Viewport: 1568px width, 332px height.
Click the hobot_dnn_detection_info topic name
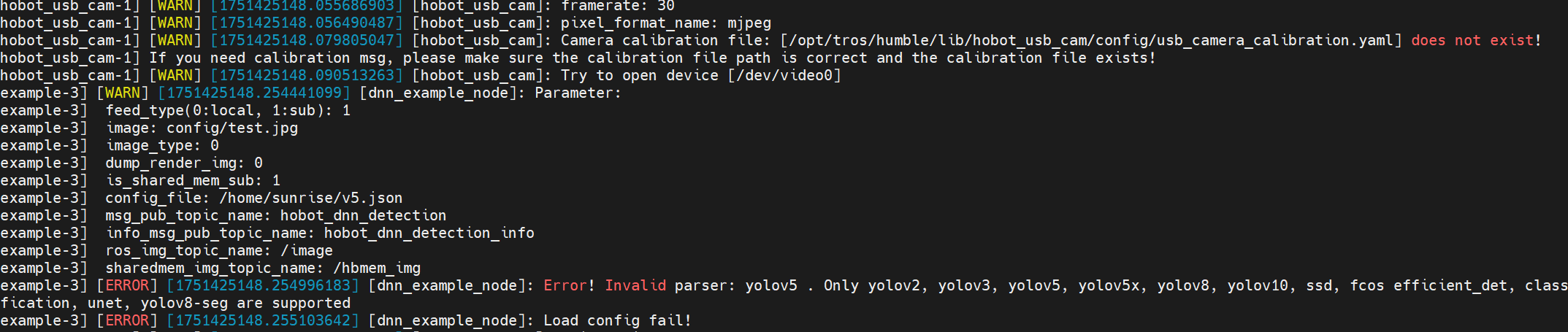tap(429, 233)
